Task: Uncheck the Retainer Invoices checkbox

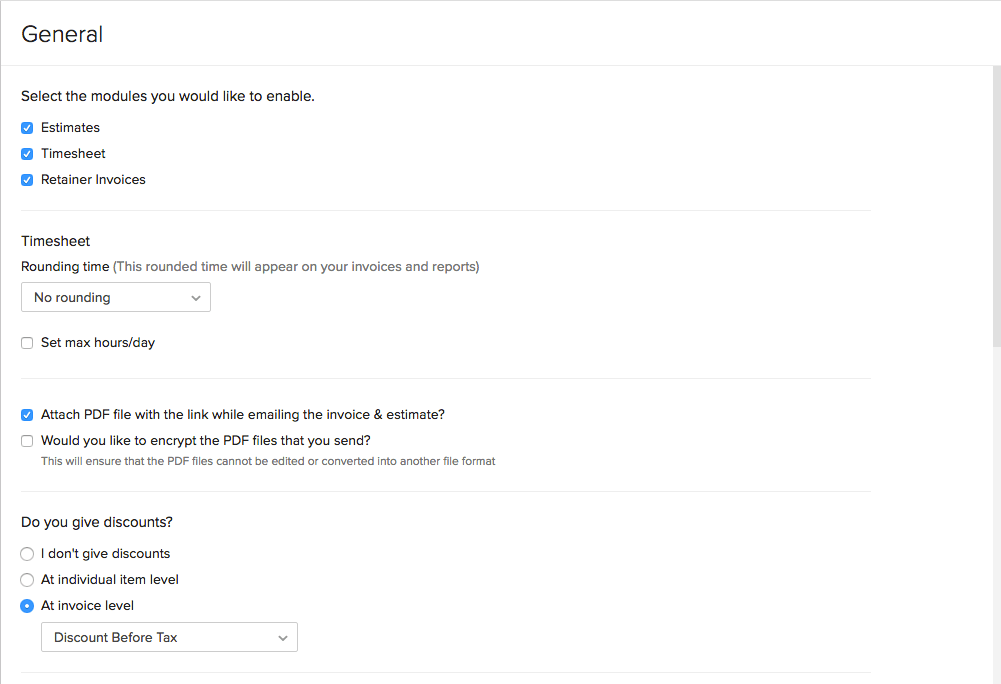Action: click(27, 180)
